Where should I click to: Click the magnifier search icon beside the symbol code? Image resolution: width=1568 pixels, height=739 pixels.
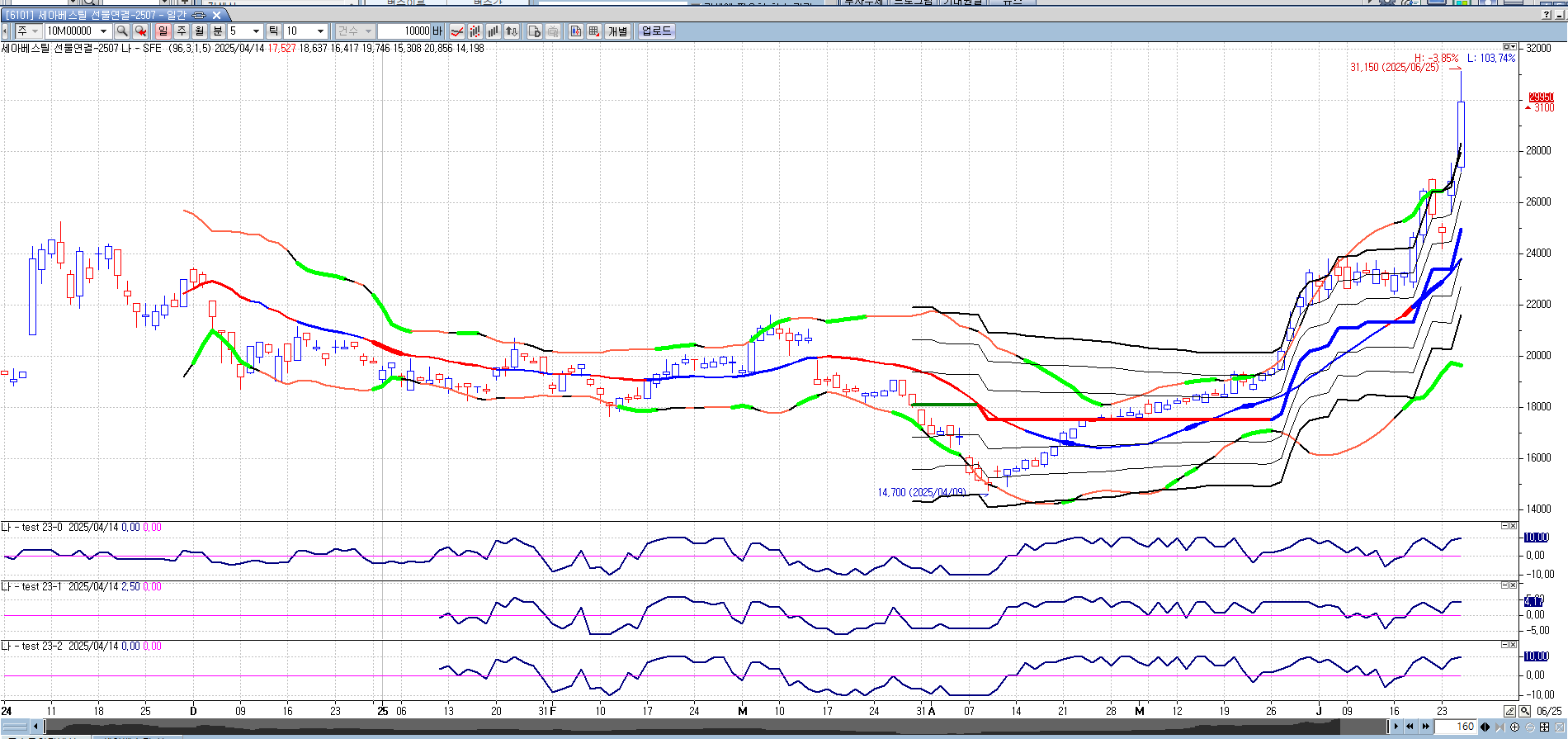click(x=122, y=31)
